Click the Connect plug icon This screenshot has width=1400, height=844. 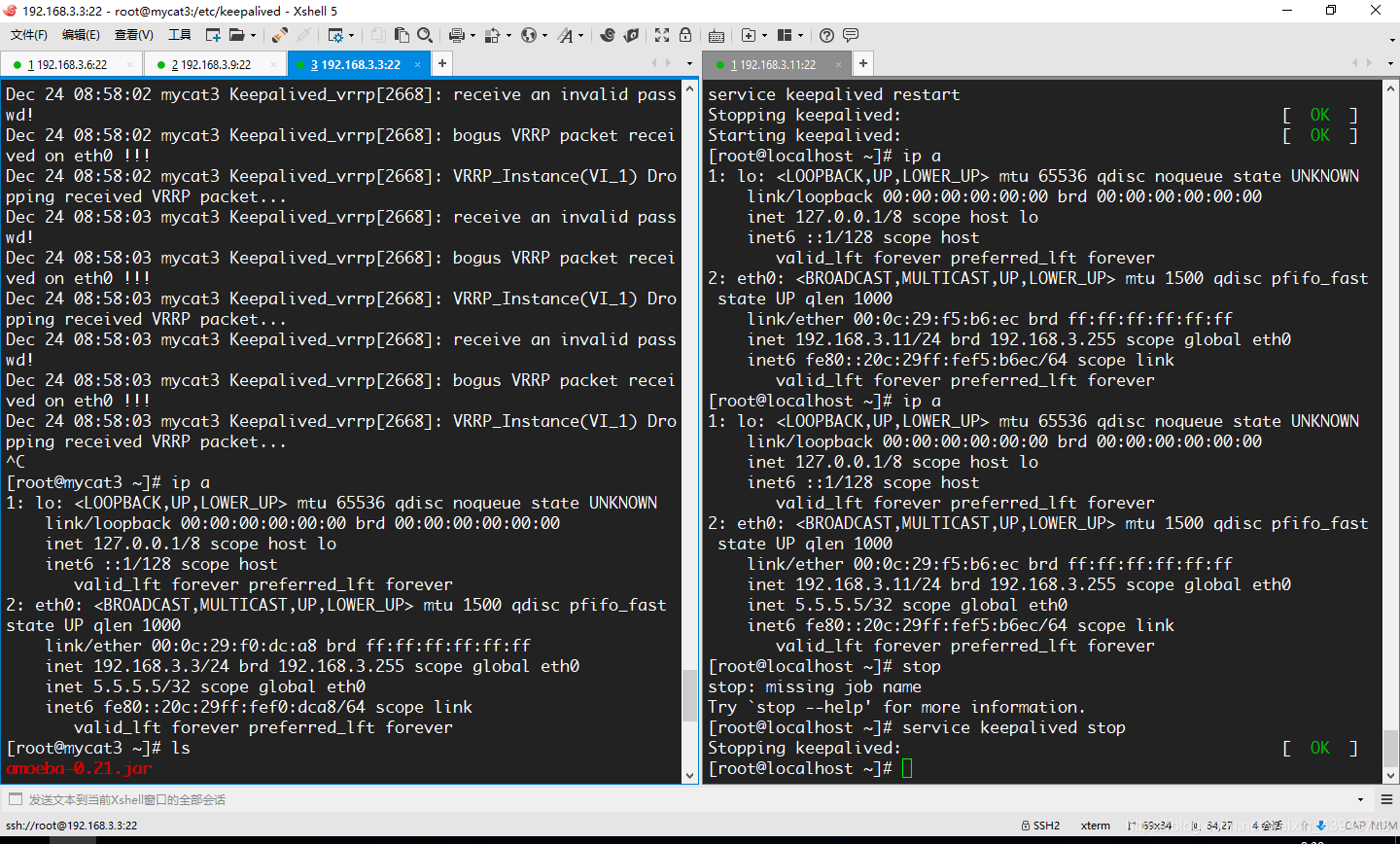[279, 35]
